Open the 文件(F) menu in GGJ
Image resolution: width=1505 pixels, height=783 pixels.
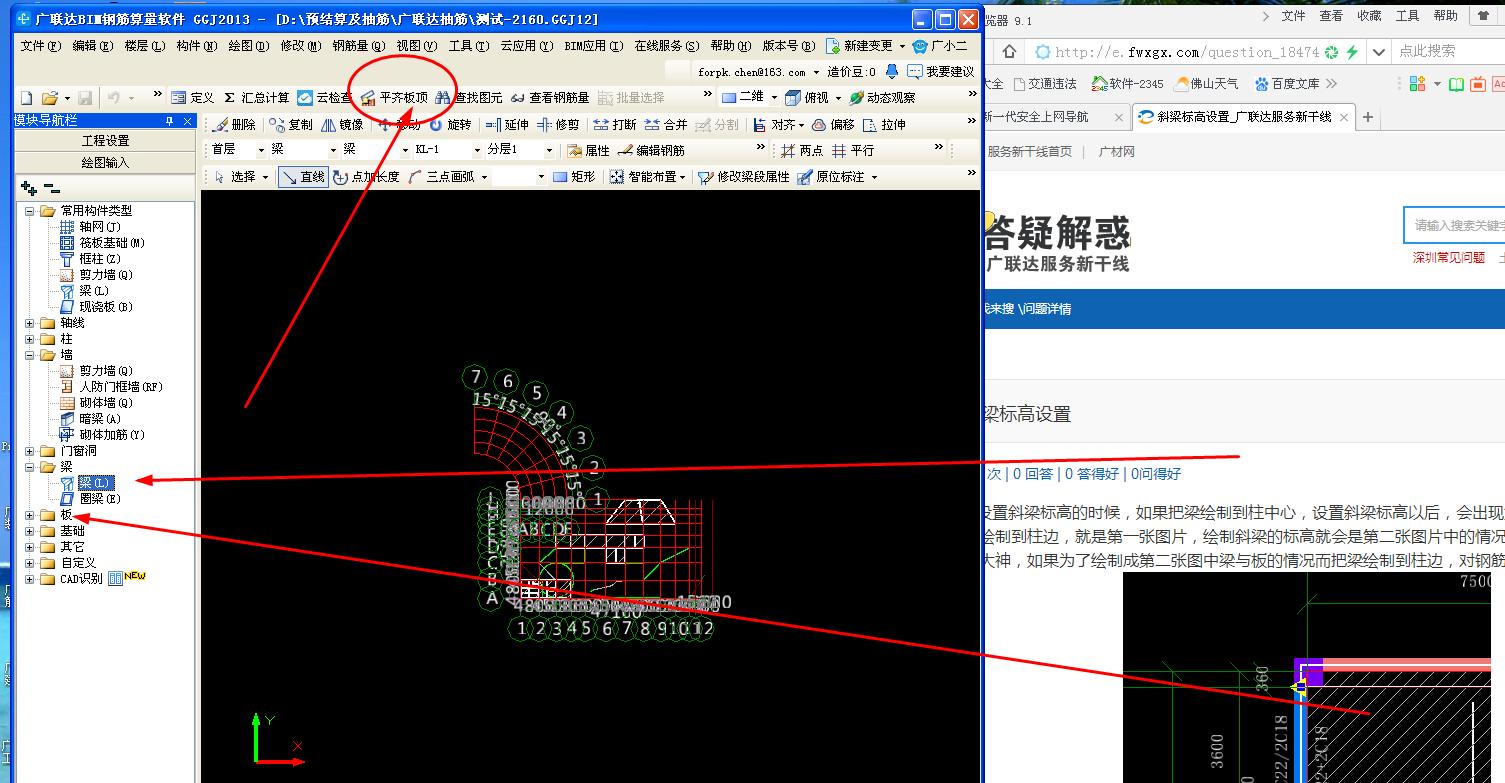coord(41,46)
